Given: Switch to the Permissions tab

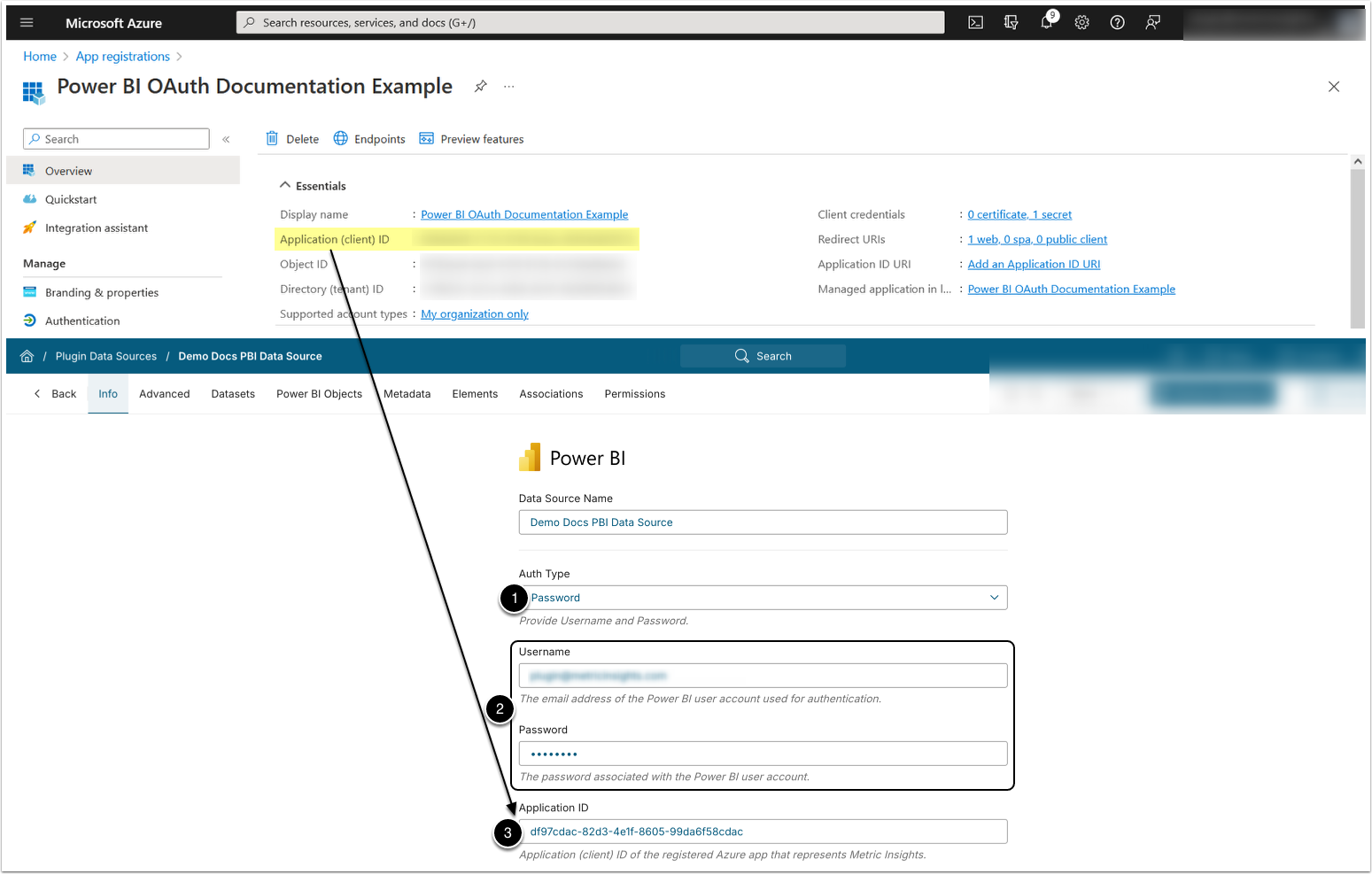Looking at the screenshot, I should [x=635, y=394].
